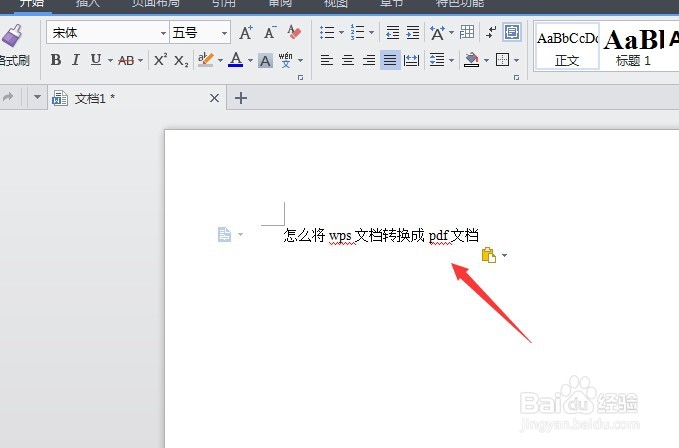
Task: Open paragraph dialog launcher
Action: (x=516, y=77)
